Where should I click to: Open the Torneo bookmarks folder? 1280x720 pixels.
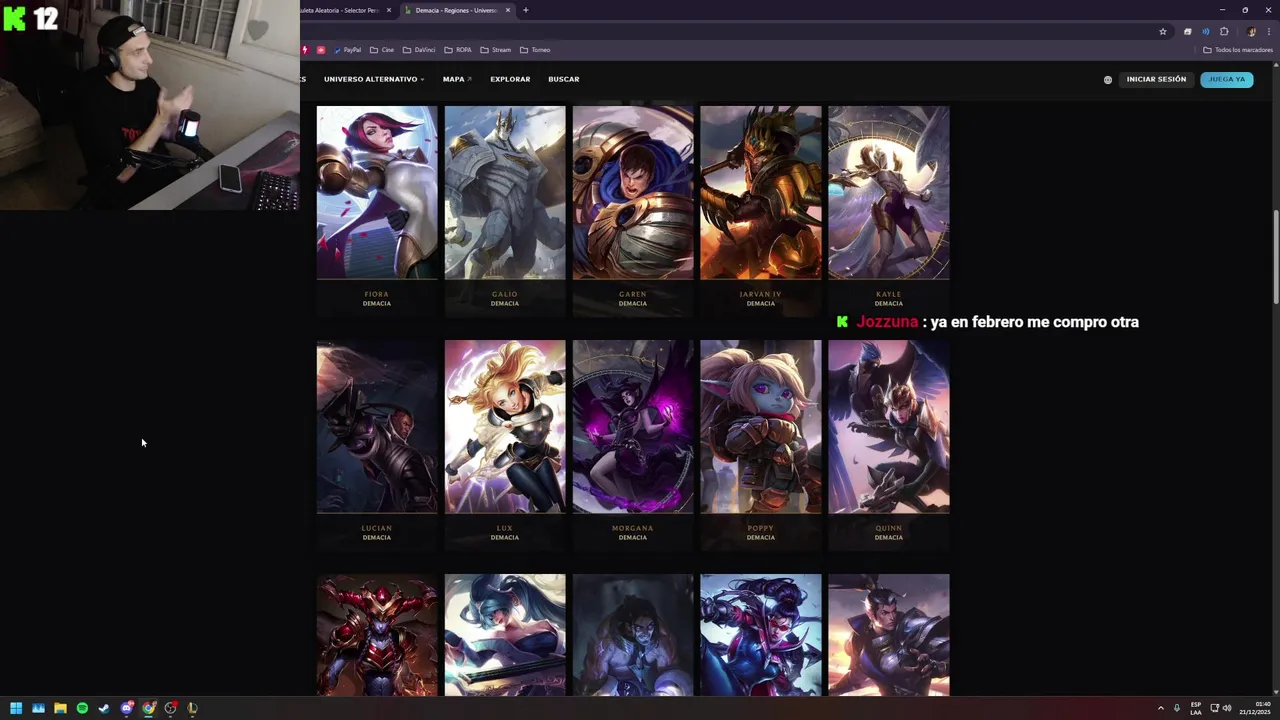click(535, 50)
